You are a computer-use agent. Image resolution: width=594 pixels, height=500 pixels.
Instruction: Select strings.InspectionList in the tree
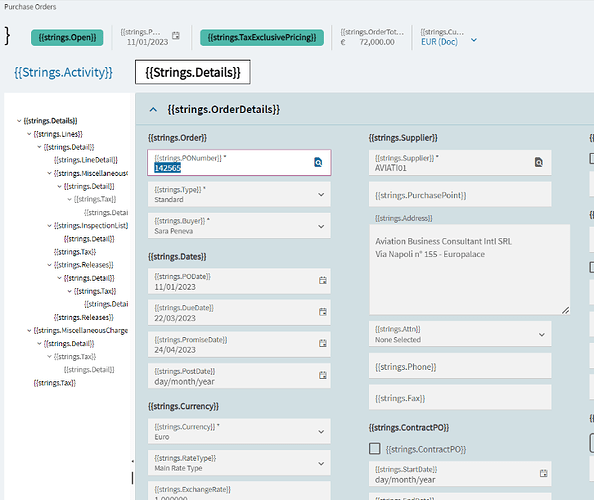coord(91,226)
